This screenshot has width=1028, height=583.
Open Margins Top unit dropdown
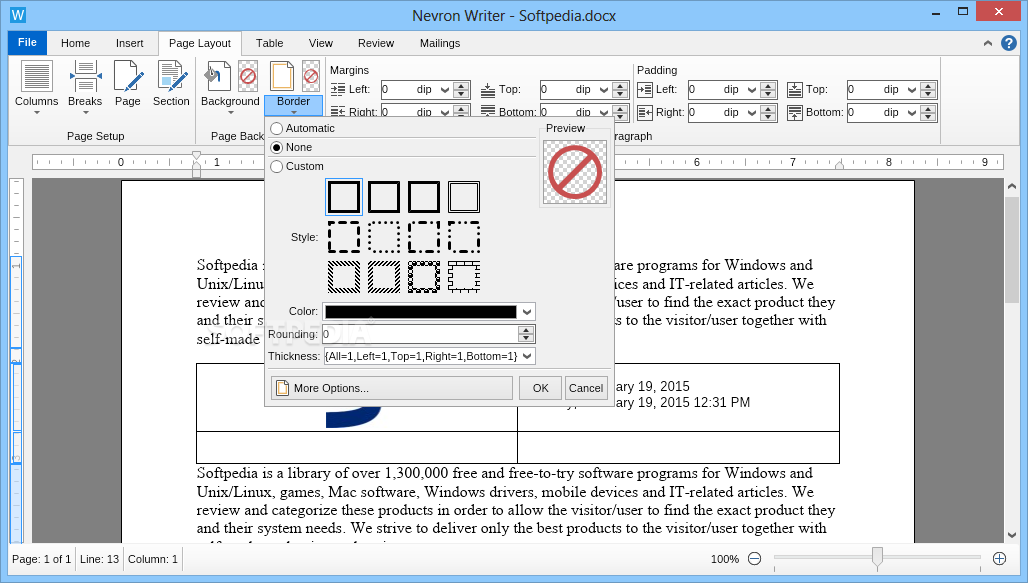[604, 90]
